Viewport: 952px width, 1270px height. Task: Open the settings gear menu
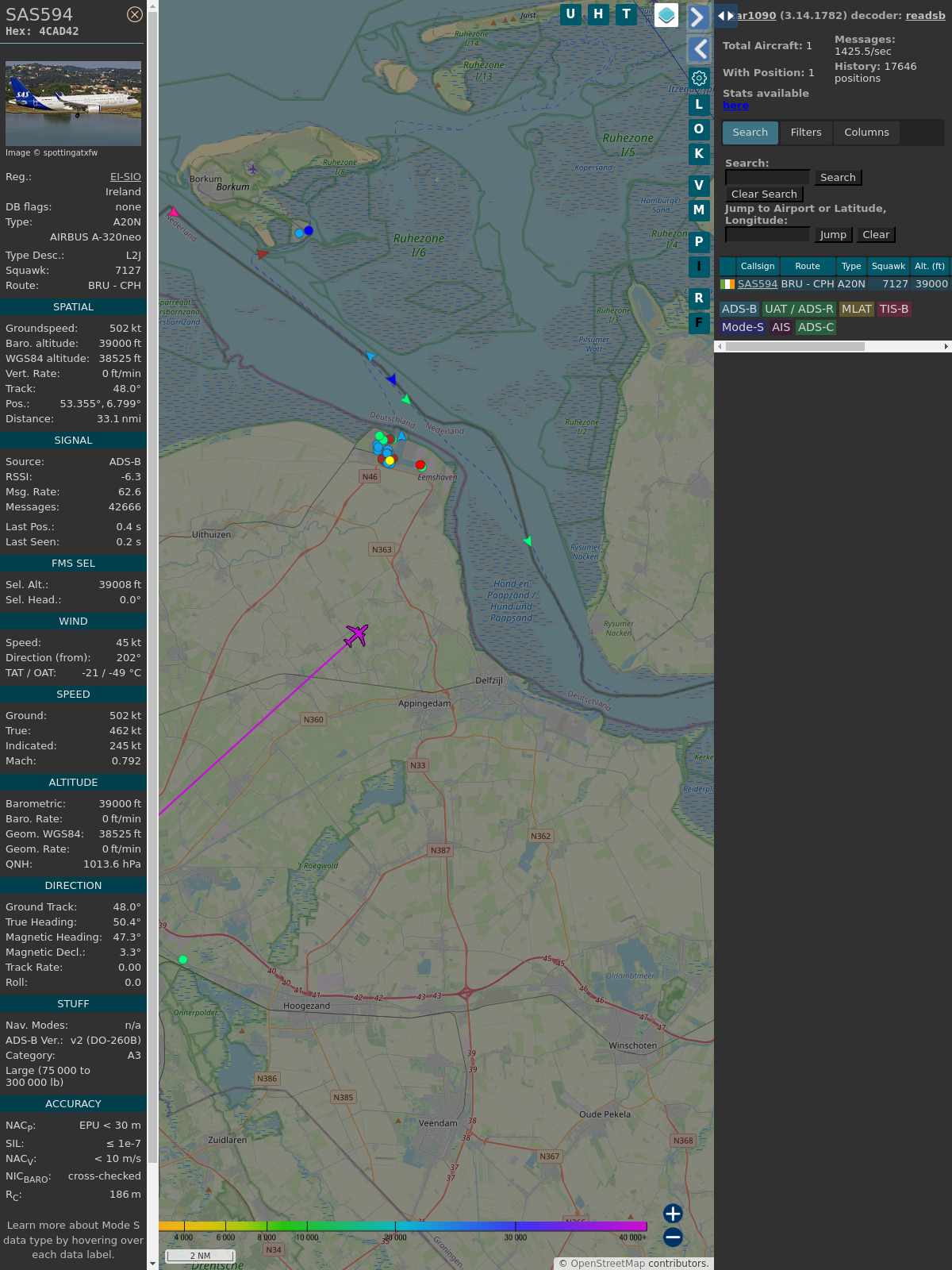point(699,79)
